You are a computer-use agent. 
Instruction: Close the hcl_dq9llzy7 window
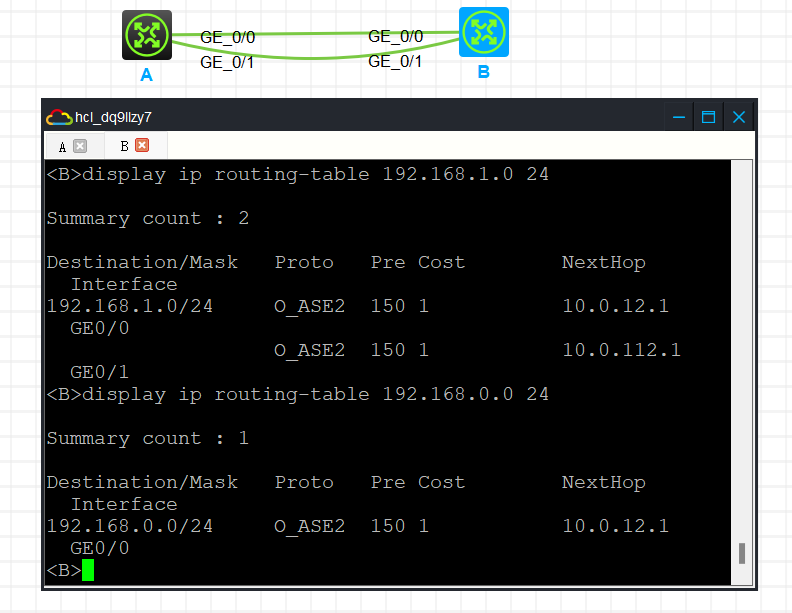click(x=738, y=117)
